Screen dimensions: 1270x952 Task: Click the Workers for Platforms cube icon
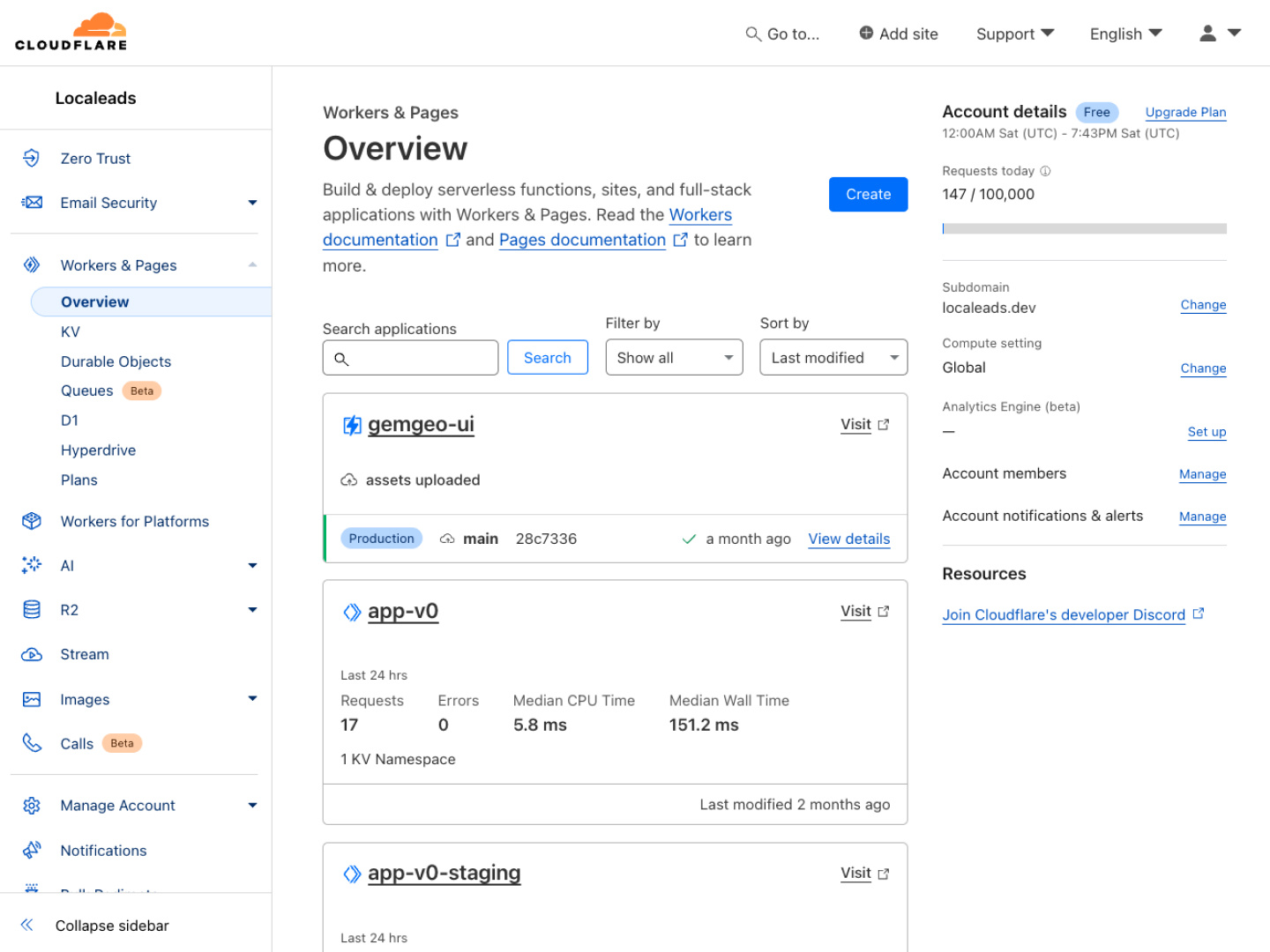pyautogui.click(x=32, y=521)
